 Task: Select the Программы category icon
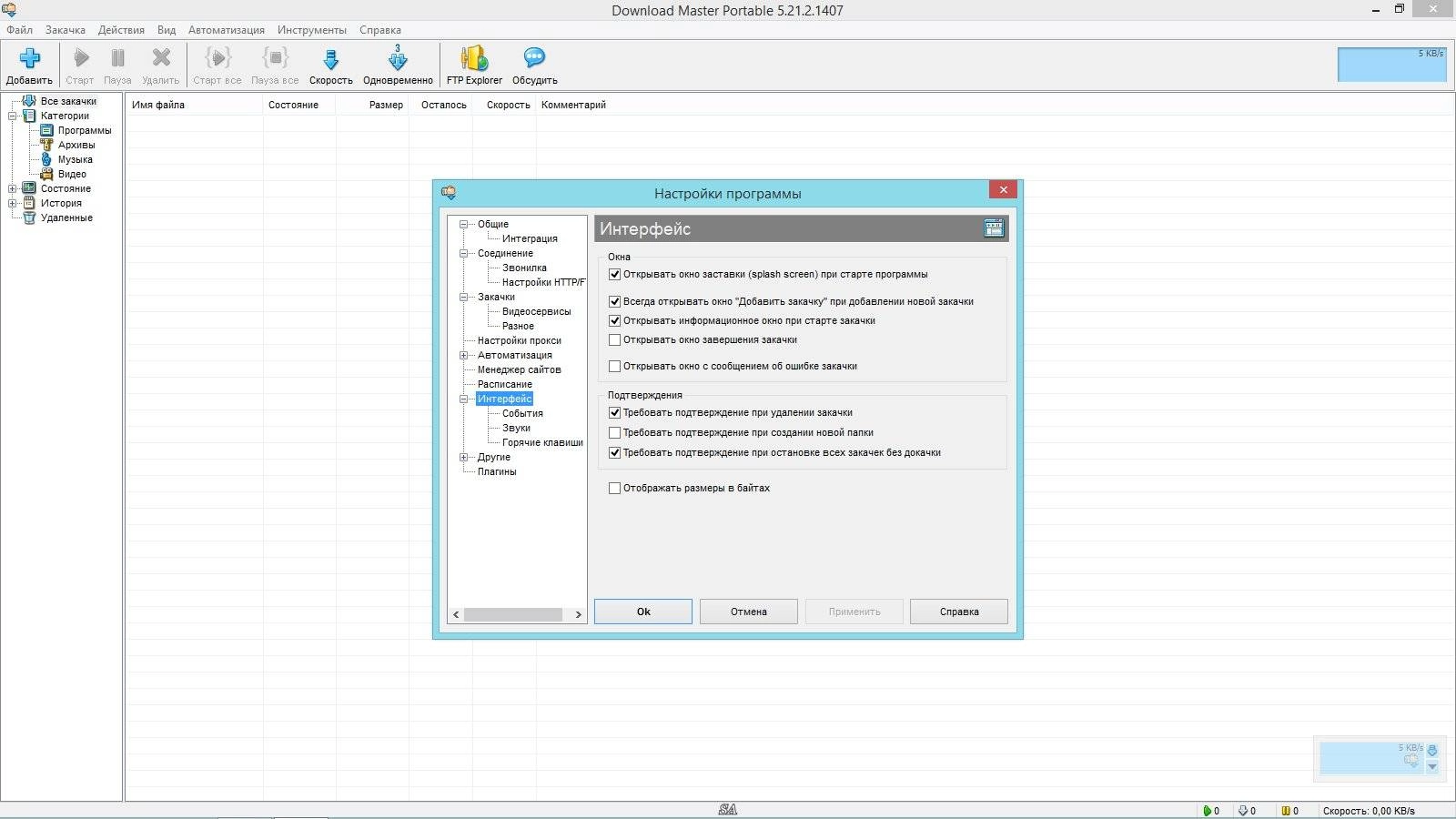[46, 130]
